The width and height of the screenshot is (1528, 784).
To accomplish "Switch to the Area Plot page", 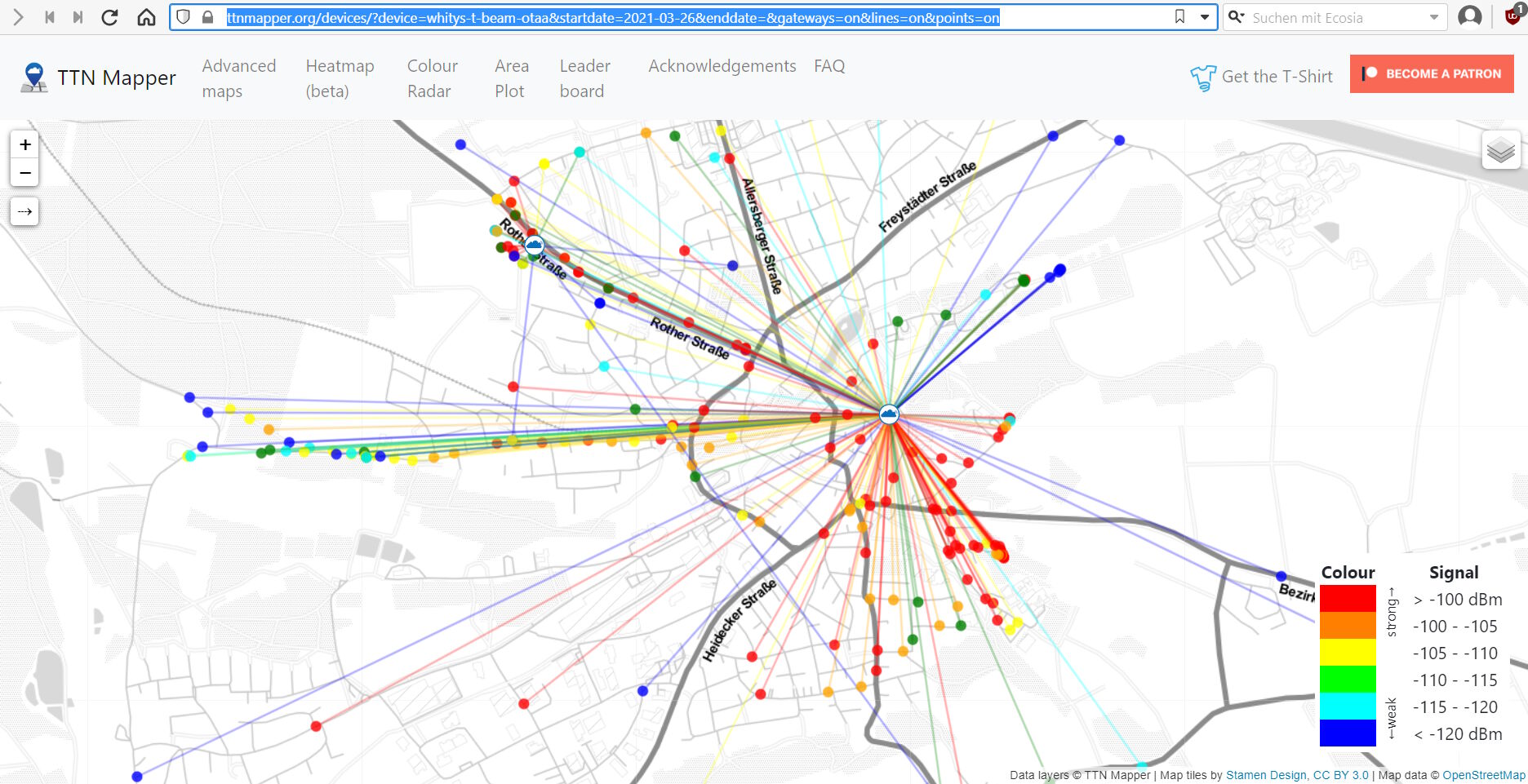I will (512, 78).
